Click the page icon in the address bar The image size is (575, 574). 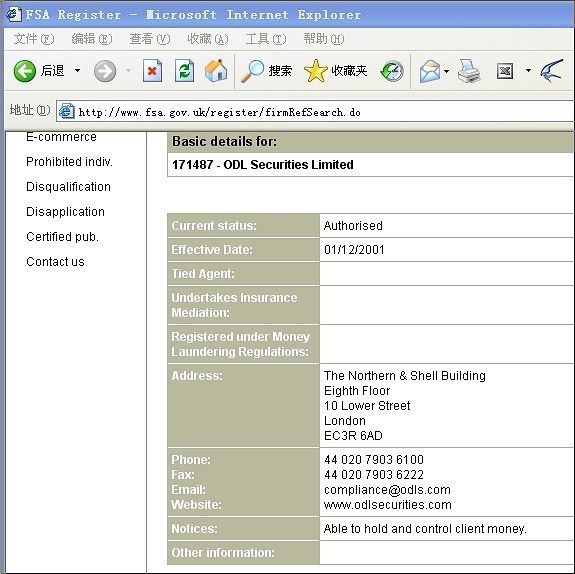tap(66, 111)
